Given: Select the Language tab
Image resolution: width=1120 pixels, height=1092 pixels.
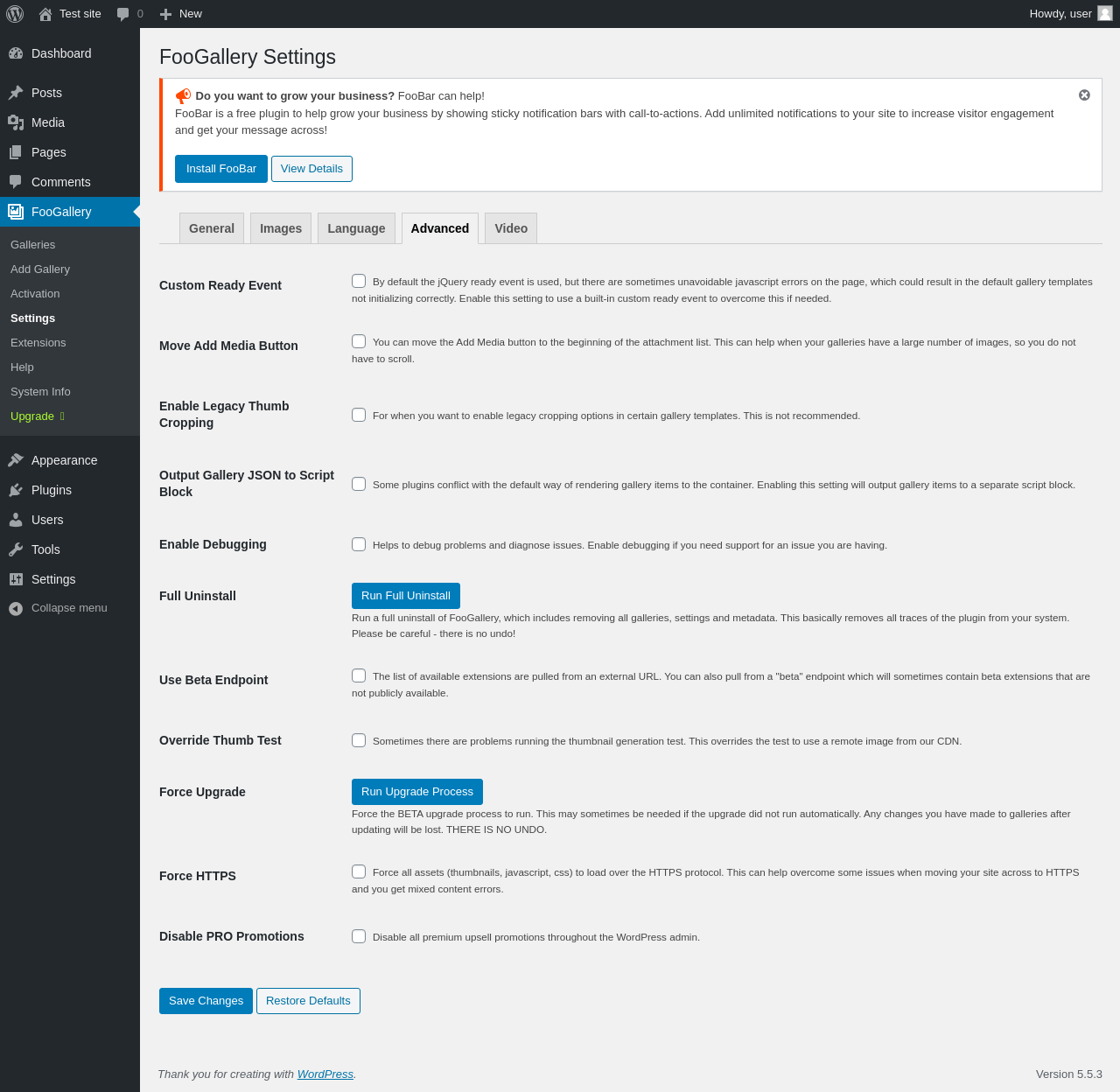Looking at the screenshot, I should point(356,228).
